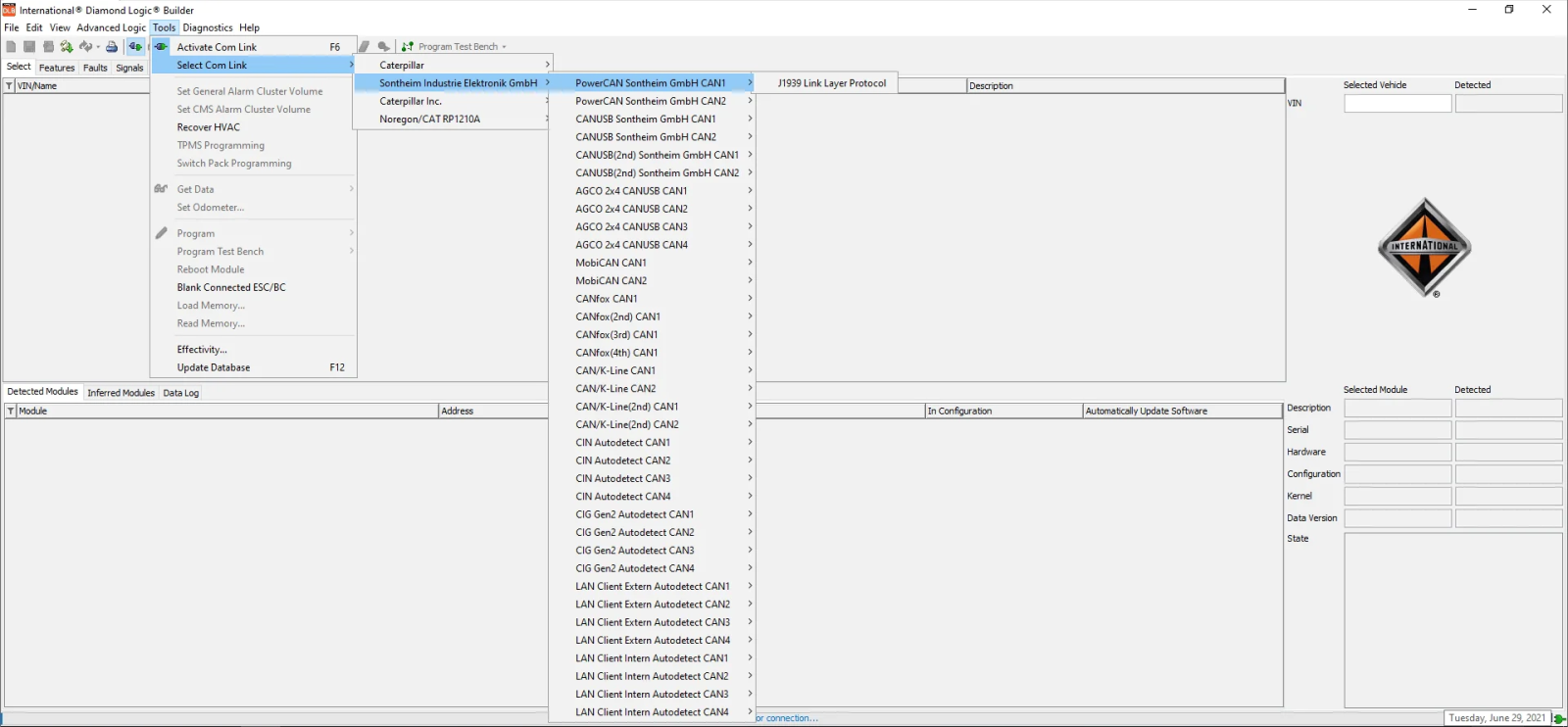Click the Diamond Logic Builder title bar icon
Screen dimensions: 1568x727
(9, 10)
